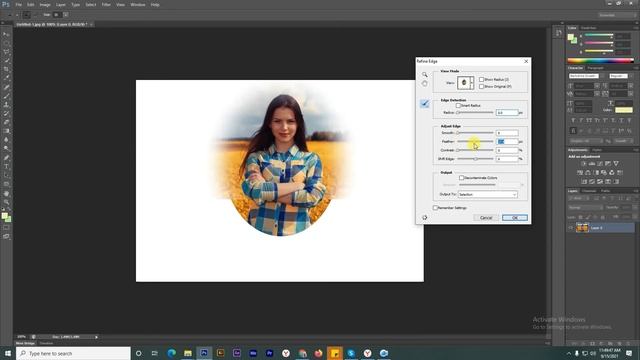Open the View mode thumbnail dropdown

[465, 83]
